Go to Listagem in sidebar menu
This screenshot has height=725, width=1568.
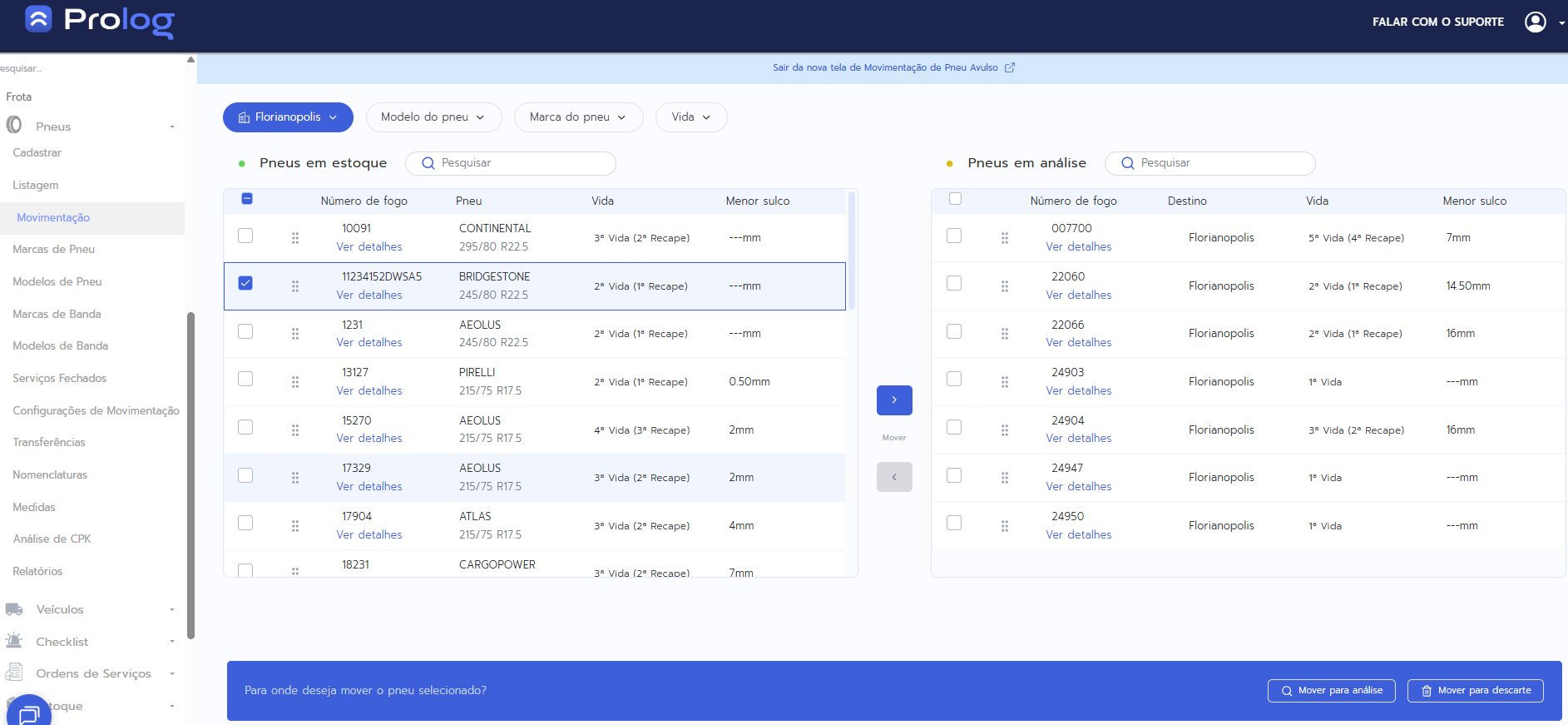36,185
